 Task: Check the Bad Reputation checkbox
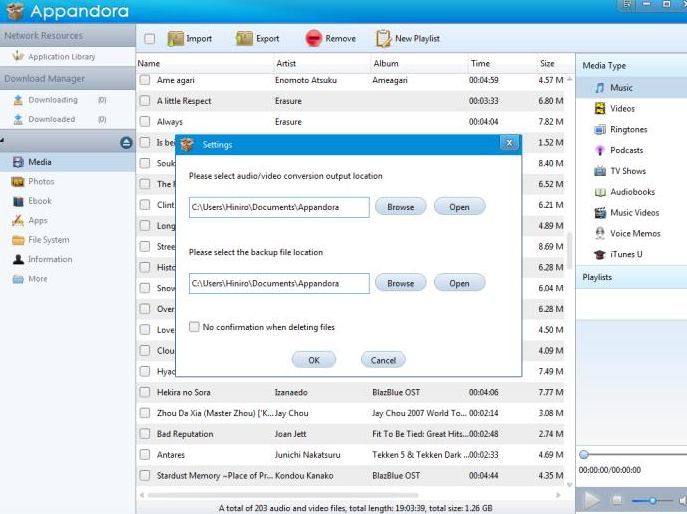145,434
